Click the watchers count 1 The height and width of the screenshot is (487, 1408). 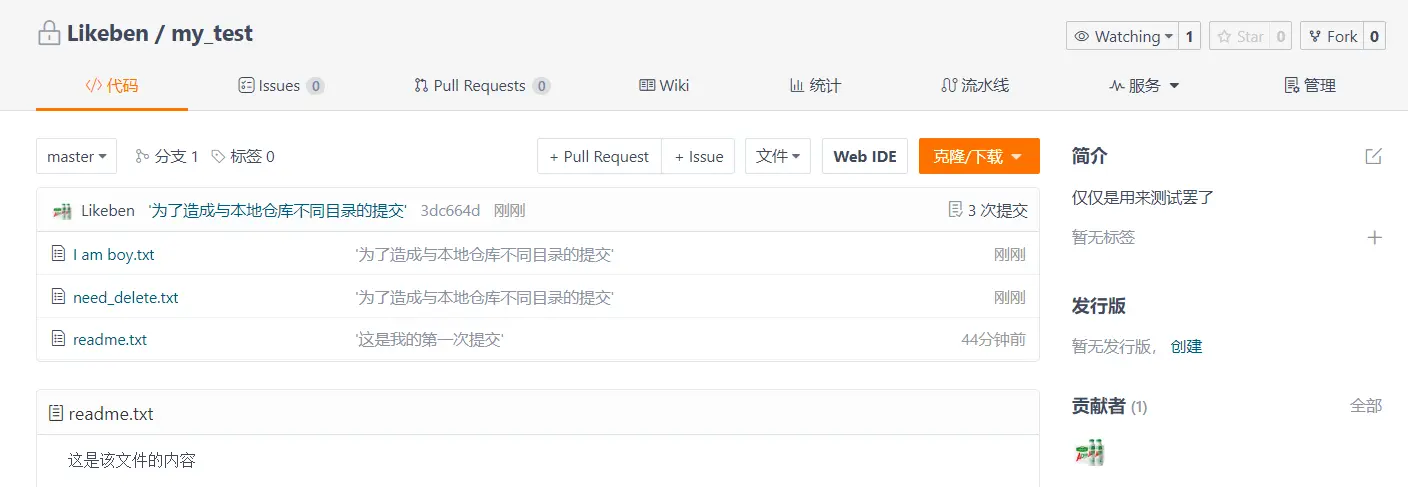(x=1189, y=36)
